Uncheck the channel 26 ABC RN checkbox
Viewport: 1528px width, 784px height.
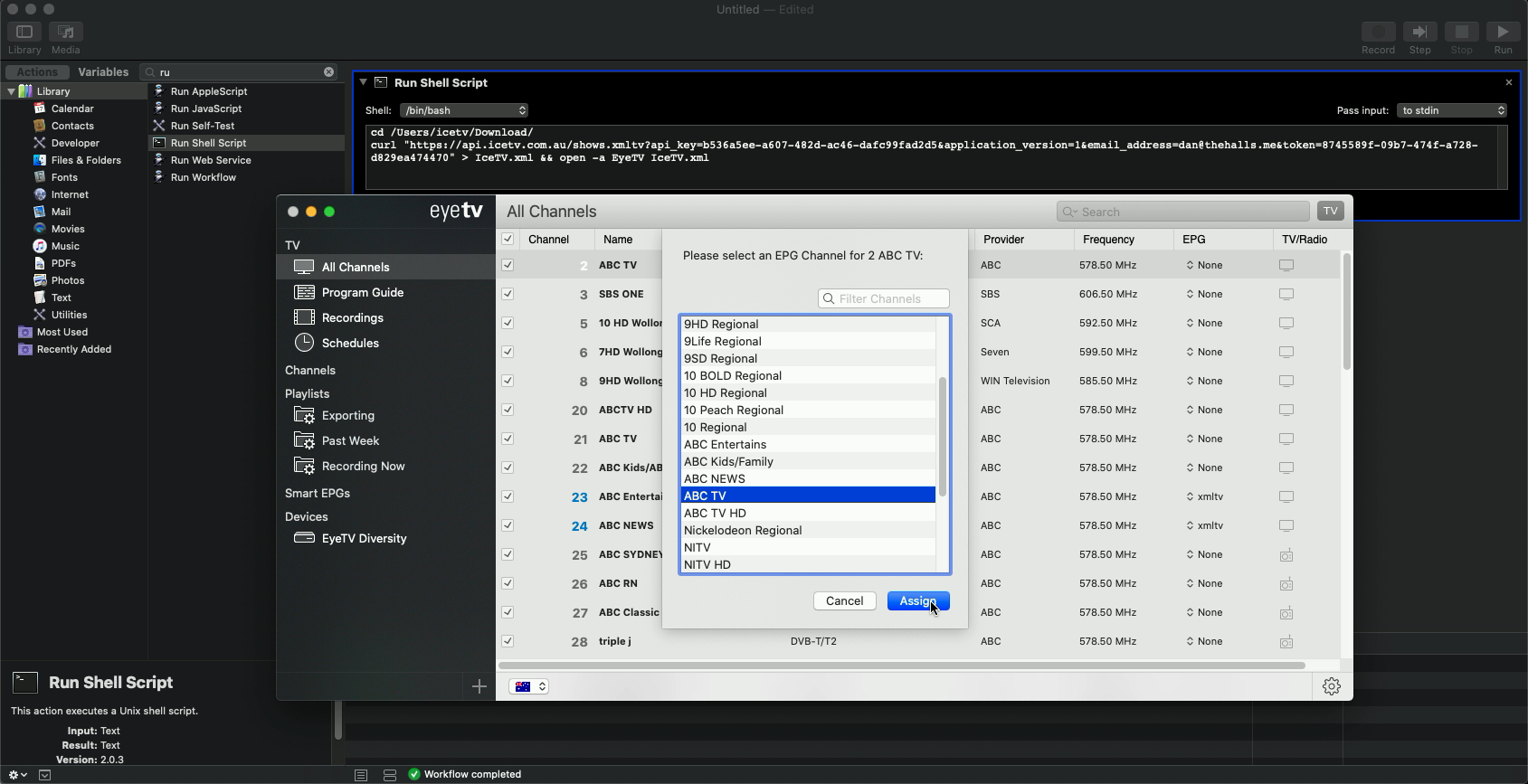pos(508,583)
